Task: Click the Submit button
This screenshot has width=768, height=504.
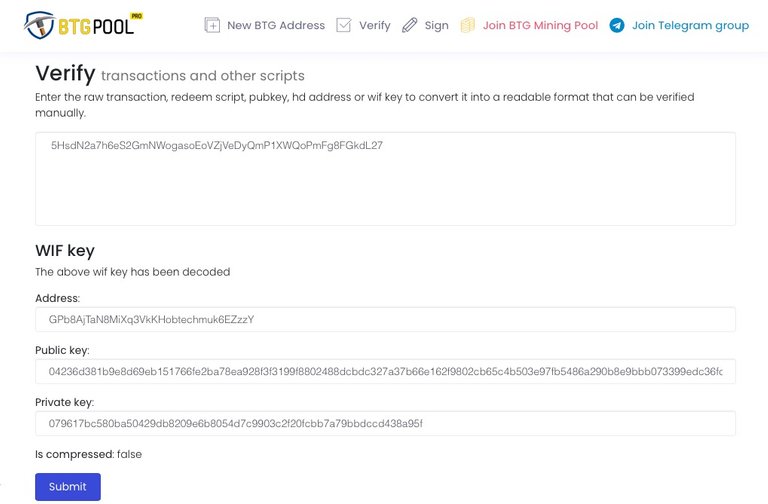Action: tap(68, 486)
